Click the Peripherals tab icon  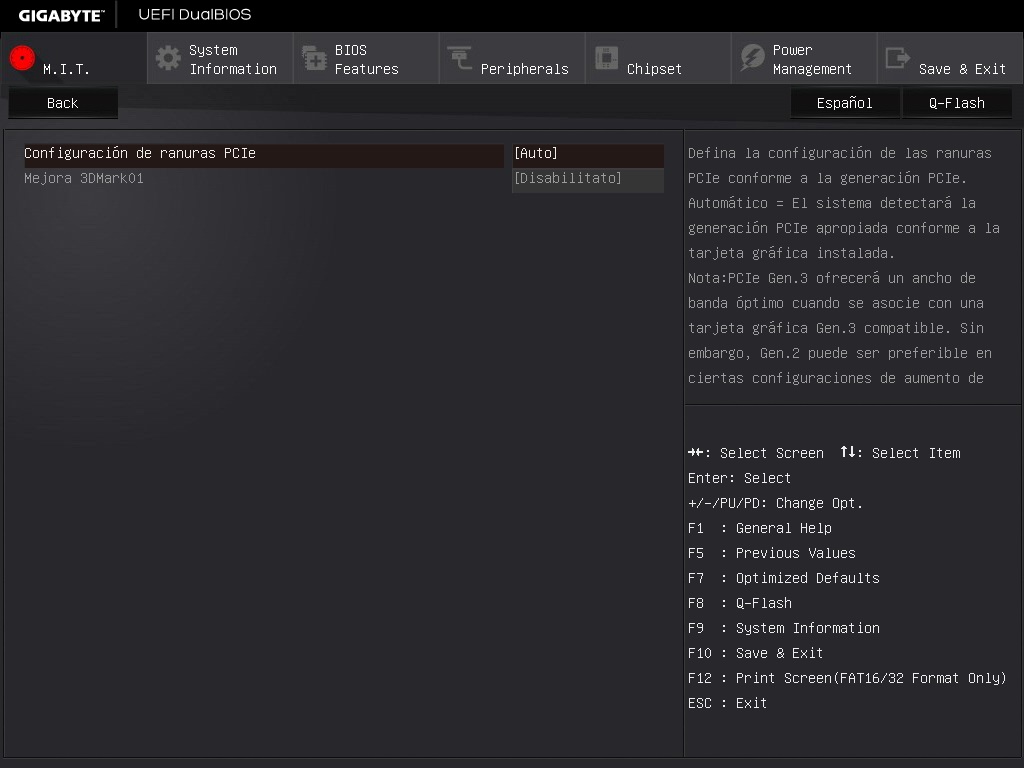coord(460,58)
